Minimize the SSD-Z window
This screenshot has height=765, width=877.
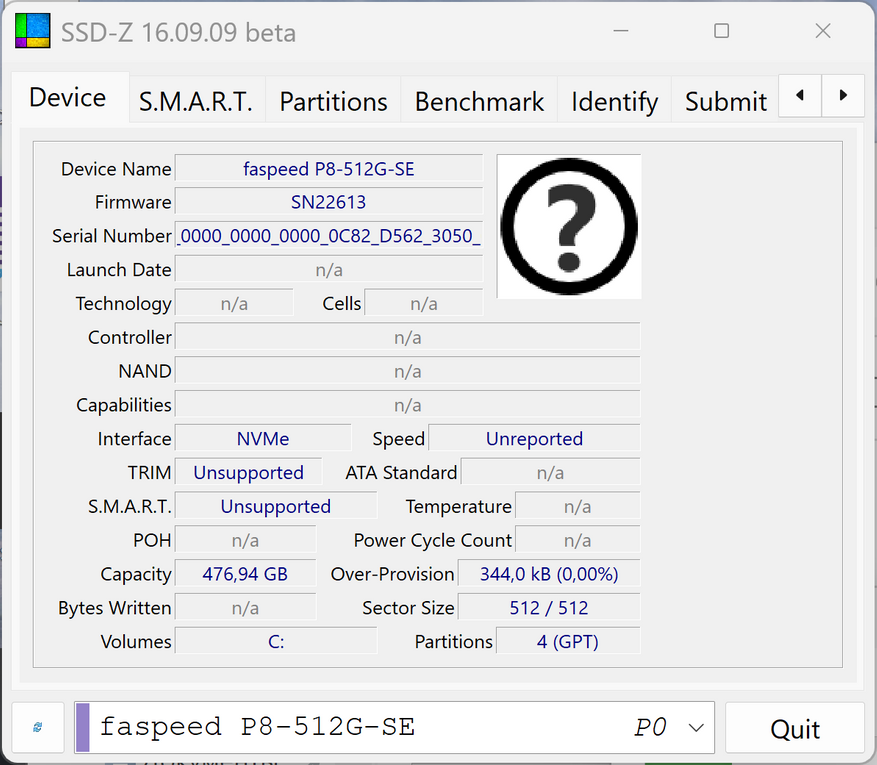621,31
